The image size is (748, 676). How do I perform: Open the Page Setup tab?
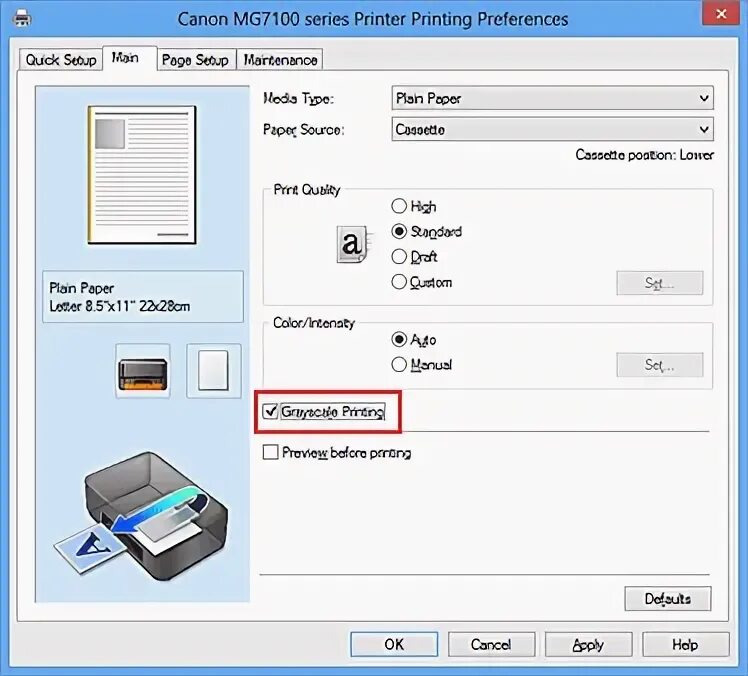(195, 60)
